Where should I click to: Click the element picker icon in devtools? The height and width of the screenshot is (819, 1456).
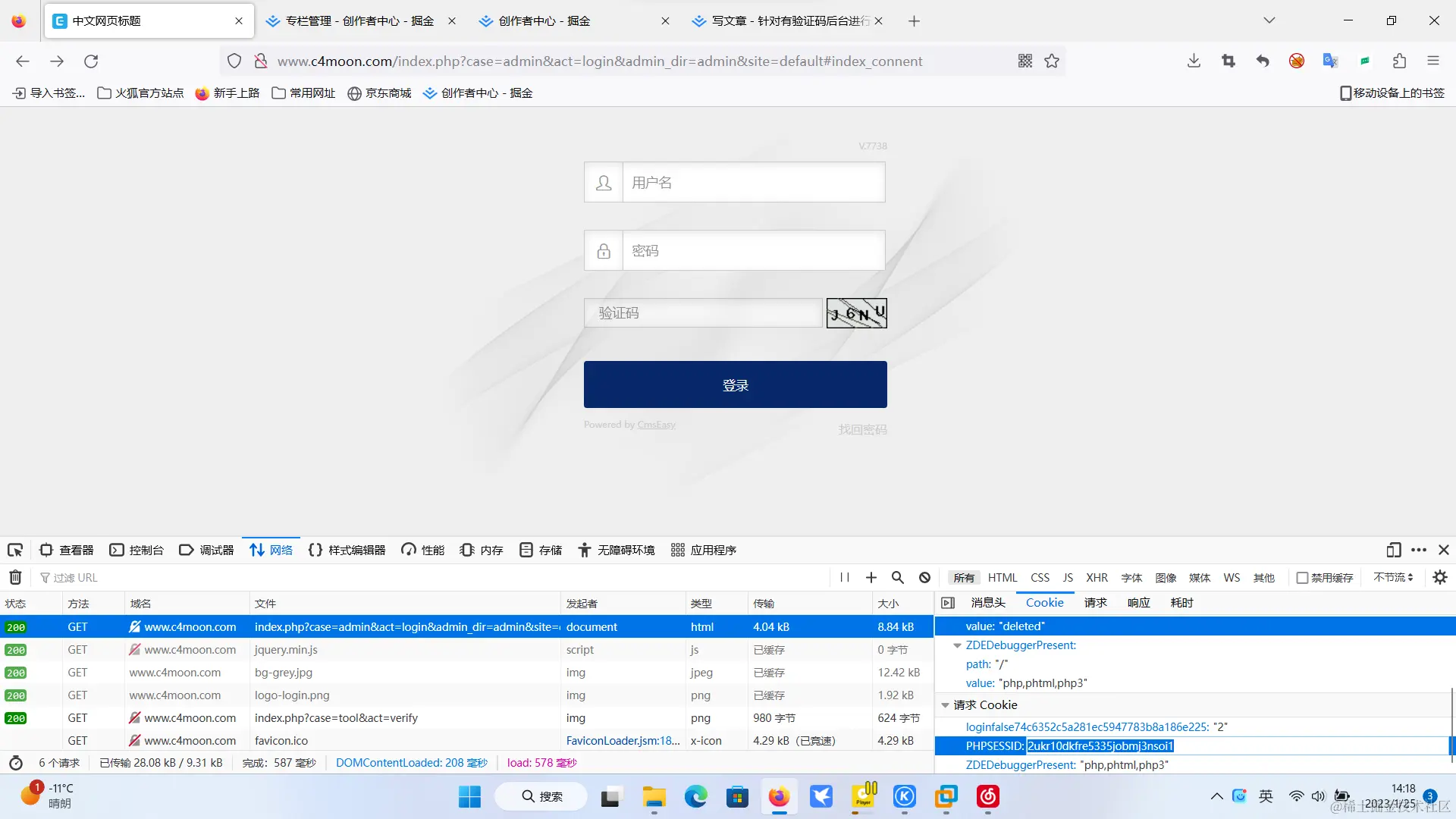[x=15, y=550]
